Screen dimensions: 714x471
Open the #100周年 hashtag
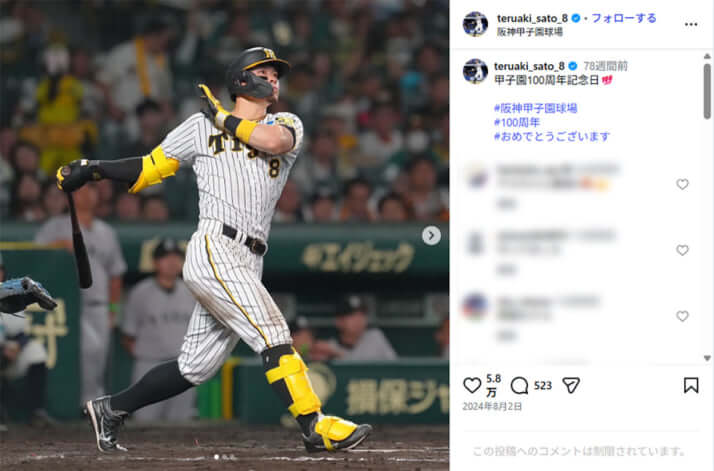tap(517, 122)
